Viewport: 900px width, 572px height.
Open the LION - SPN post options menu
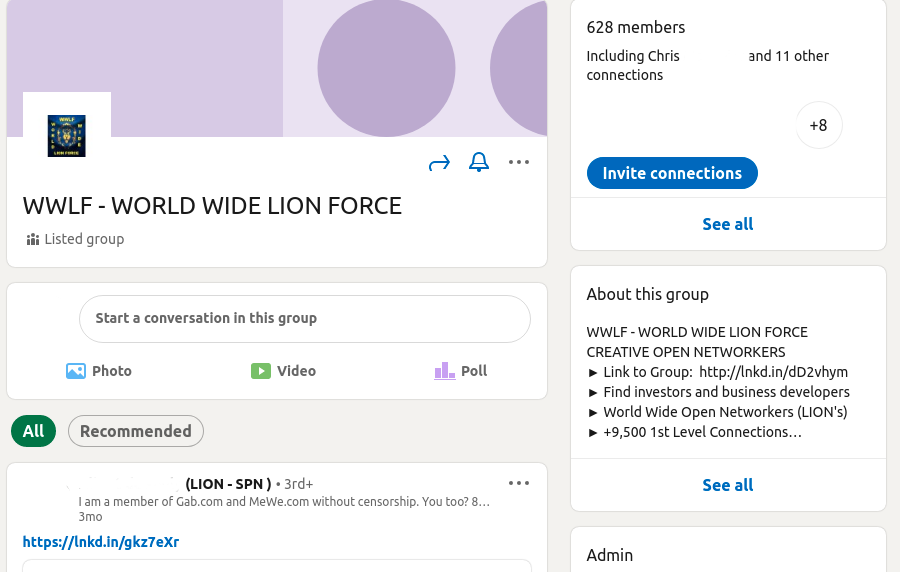(x=519, y=483)
